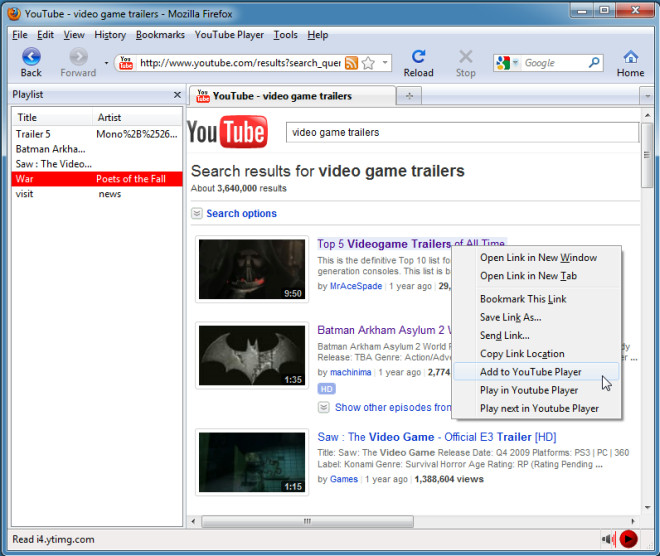Open the File menu
This screenshot has height=556, width=660.
(20, 35)
